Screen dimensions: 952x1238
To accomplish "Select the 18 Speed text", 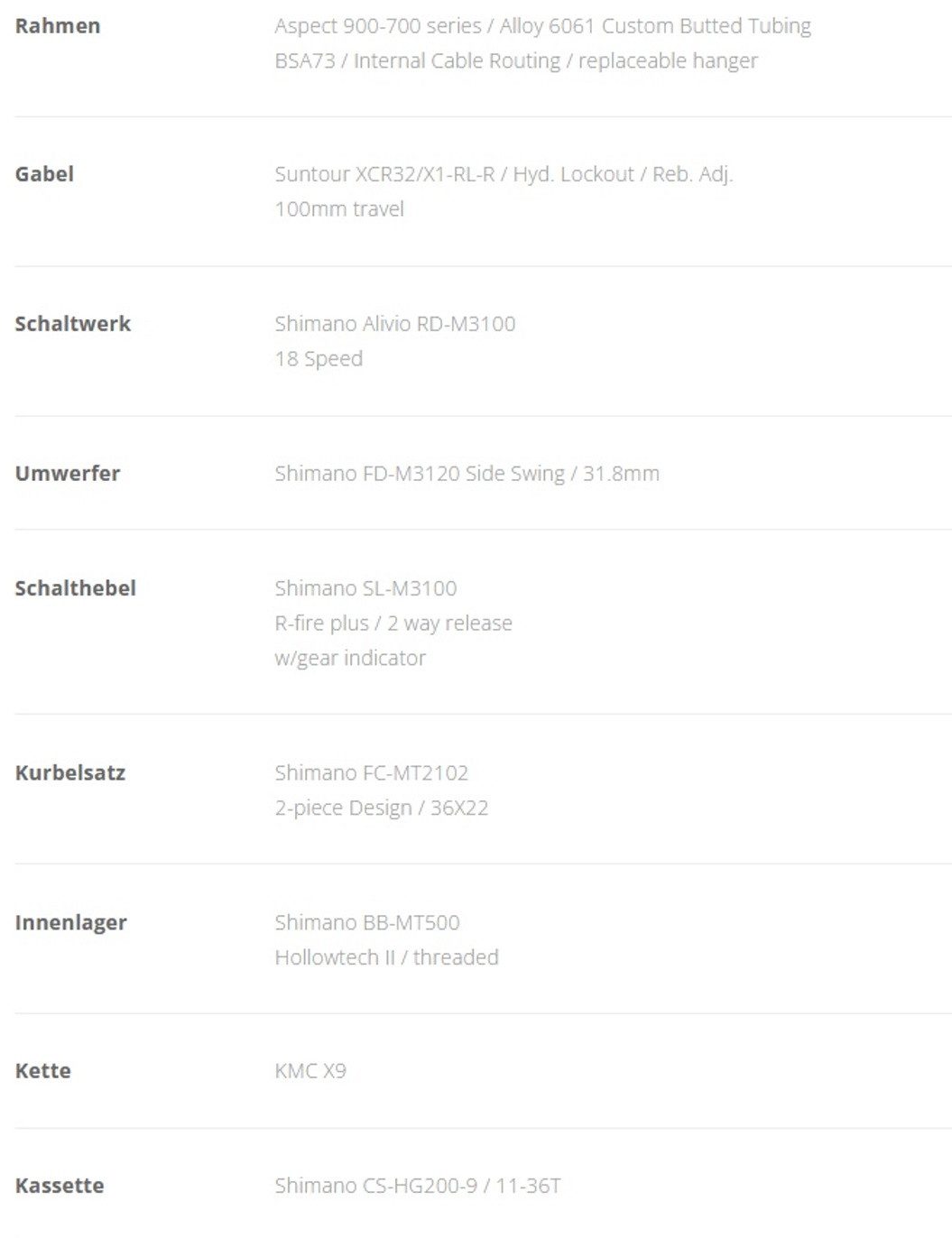I will tap(319, 359).
